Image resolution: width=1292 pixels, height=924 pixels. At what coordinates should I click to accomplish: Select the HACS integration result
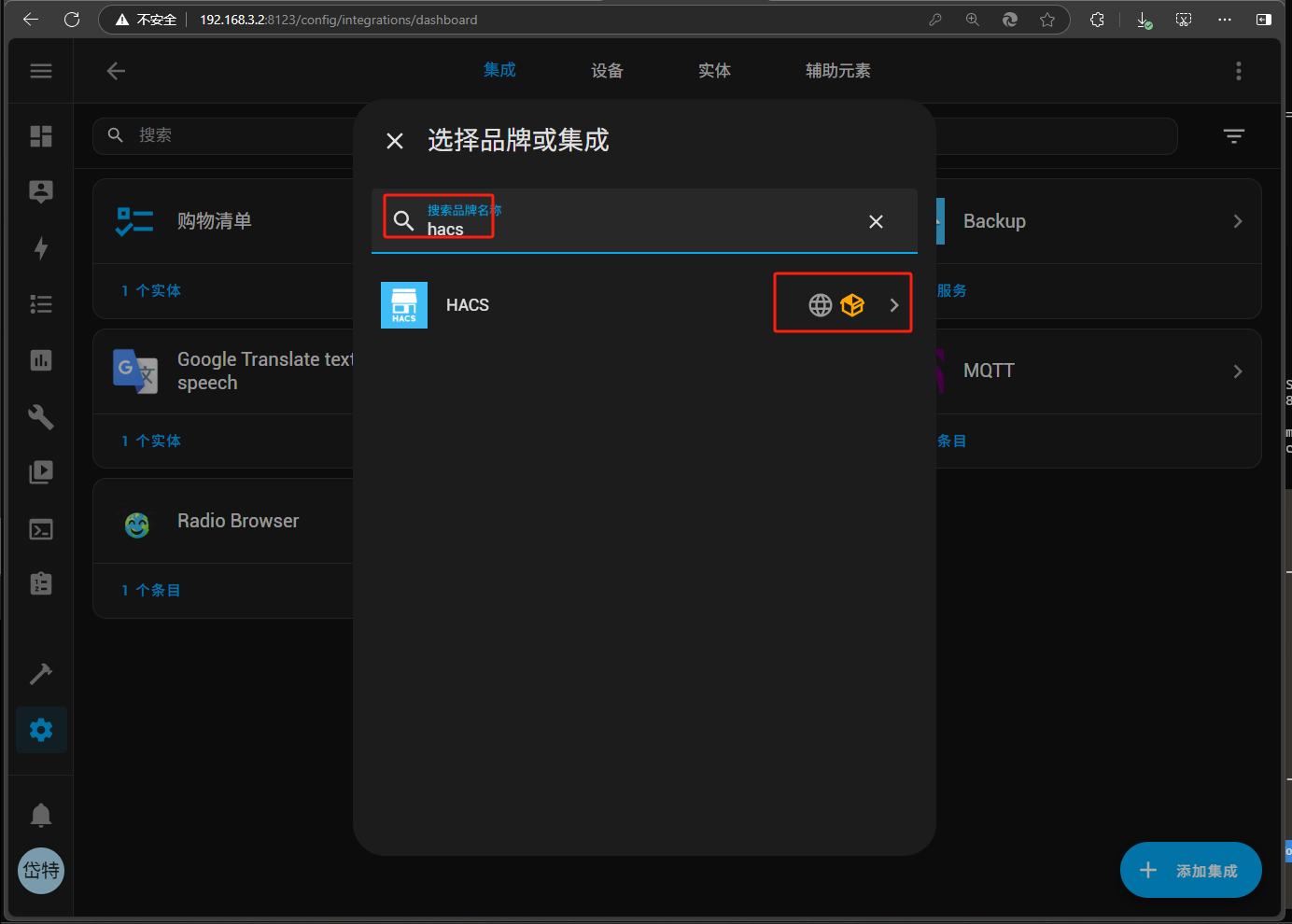click(x=467, y=305)
